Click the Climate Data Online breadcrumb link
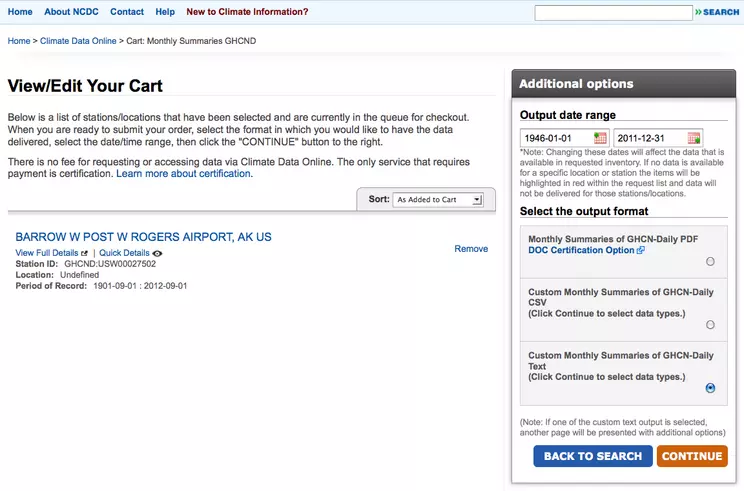Viewport: 744px width, 491px height. pos(78,41)
